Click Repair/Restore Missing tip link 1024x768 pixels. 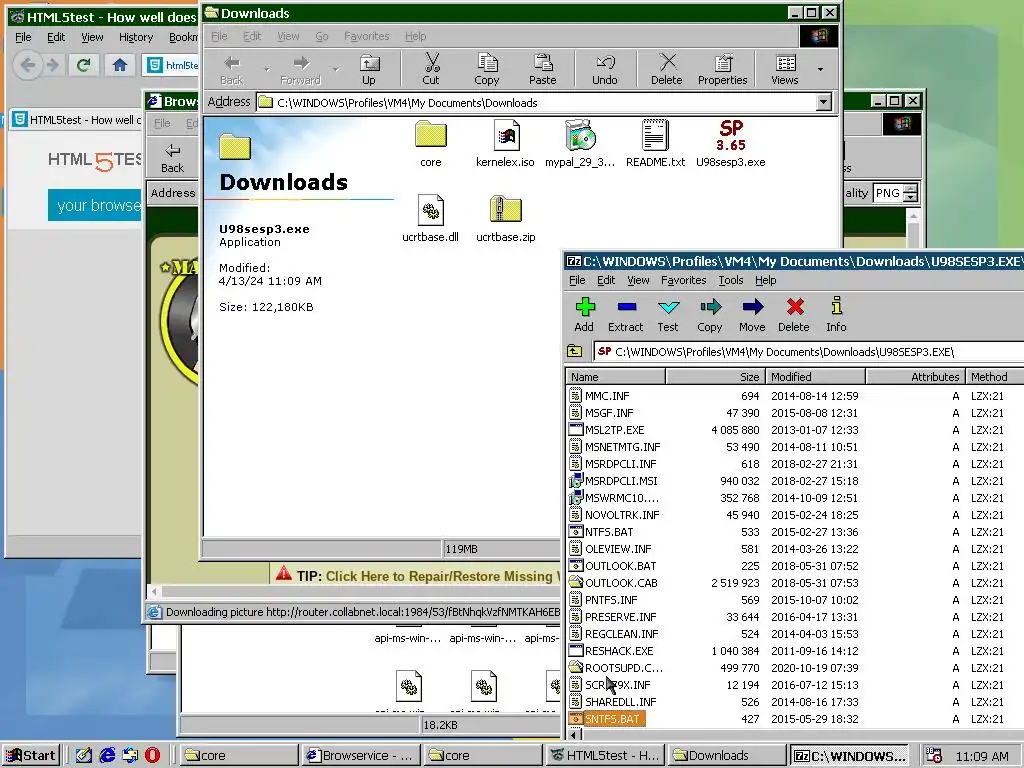443,576
